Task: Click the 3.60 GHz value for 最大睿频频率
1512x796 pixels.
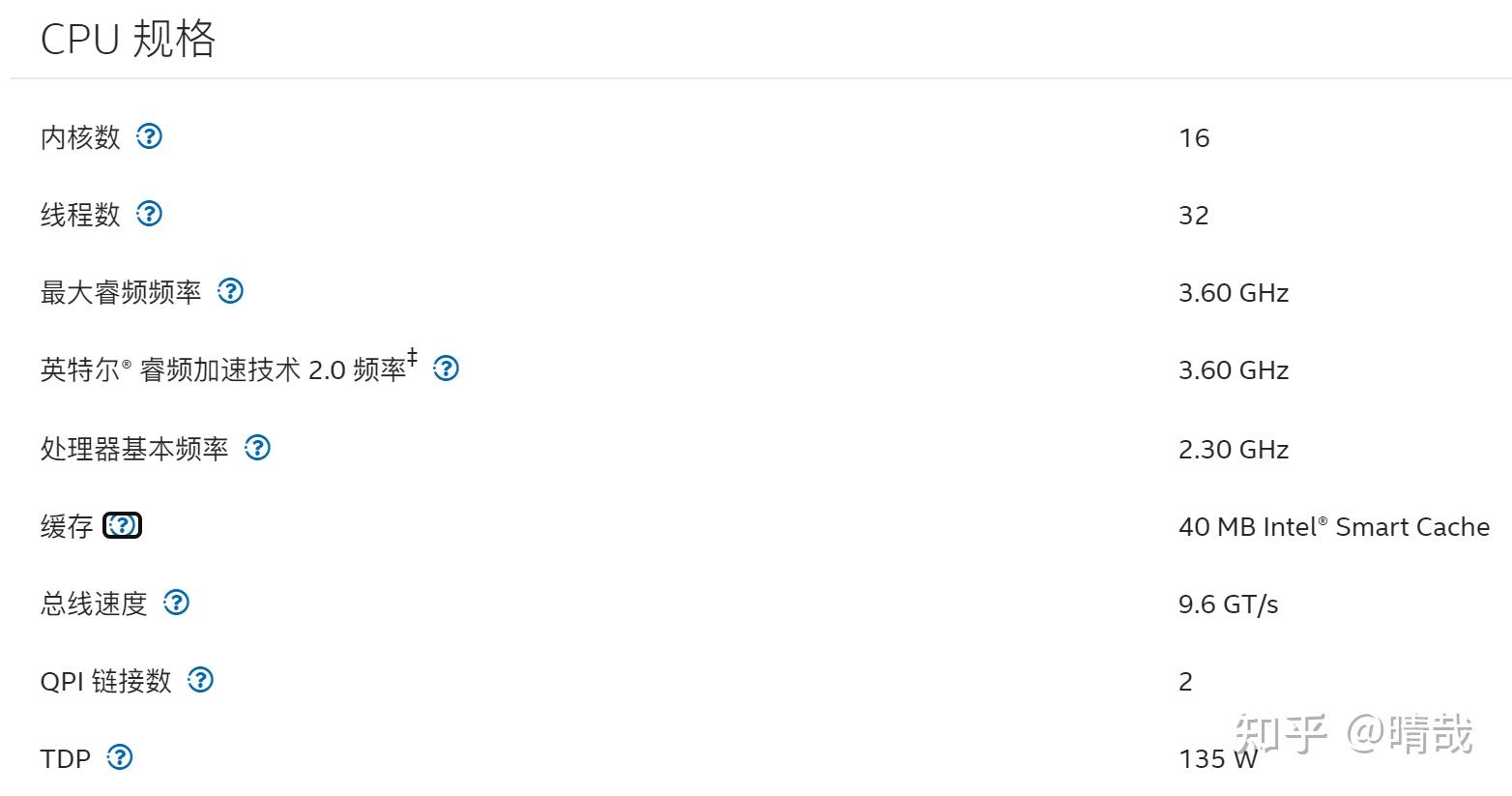Action: tap(1234, 293)
